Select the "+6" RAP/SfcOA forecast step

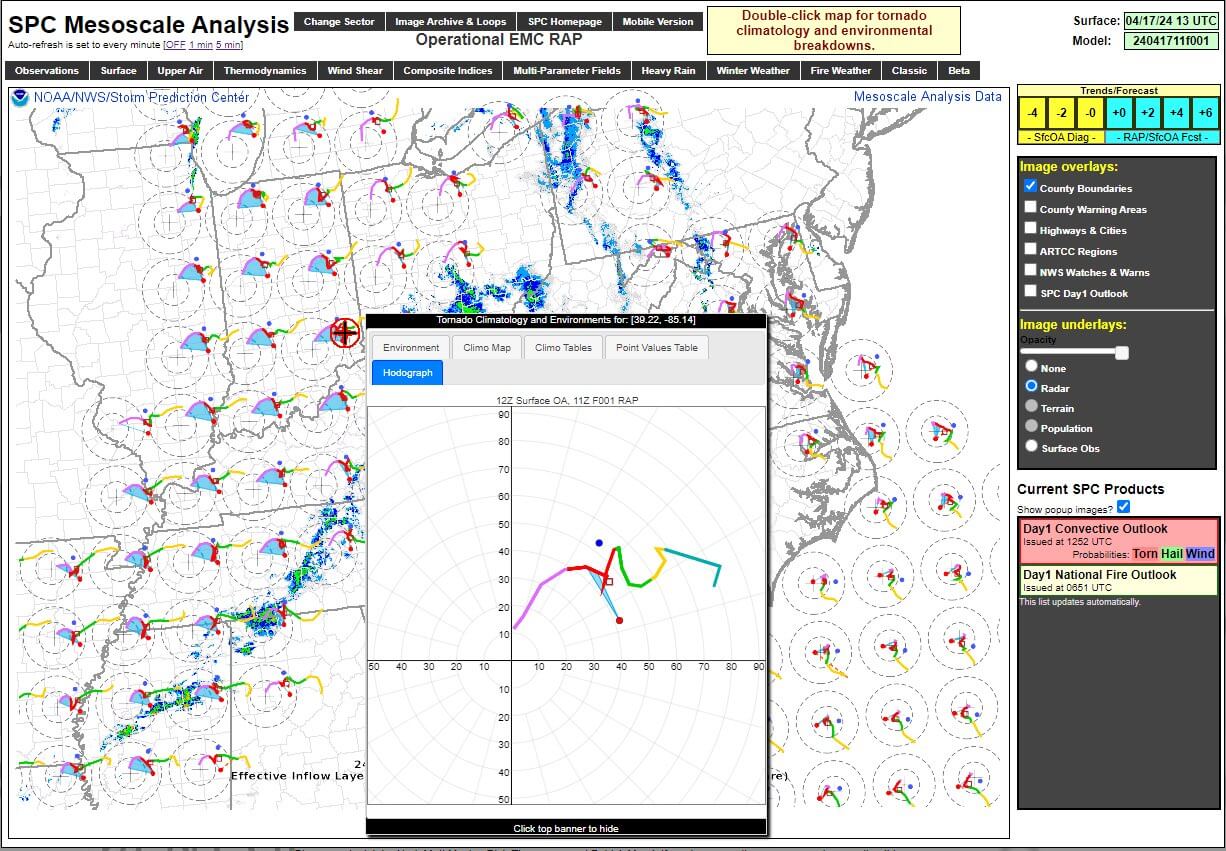pyautogui.click(x=1205, y=113)
